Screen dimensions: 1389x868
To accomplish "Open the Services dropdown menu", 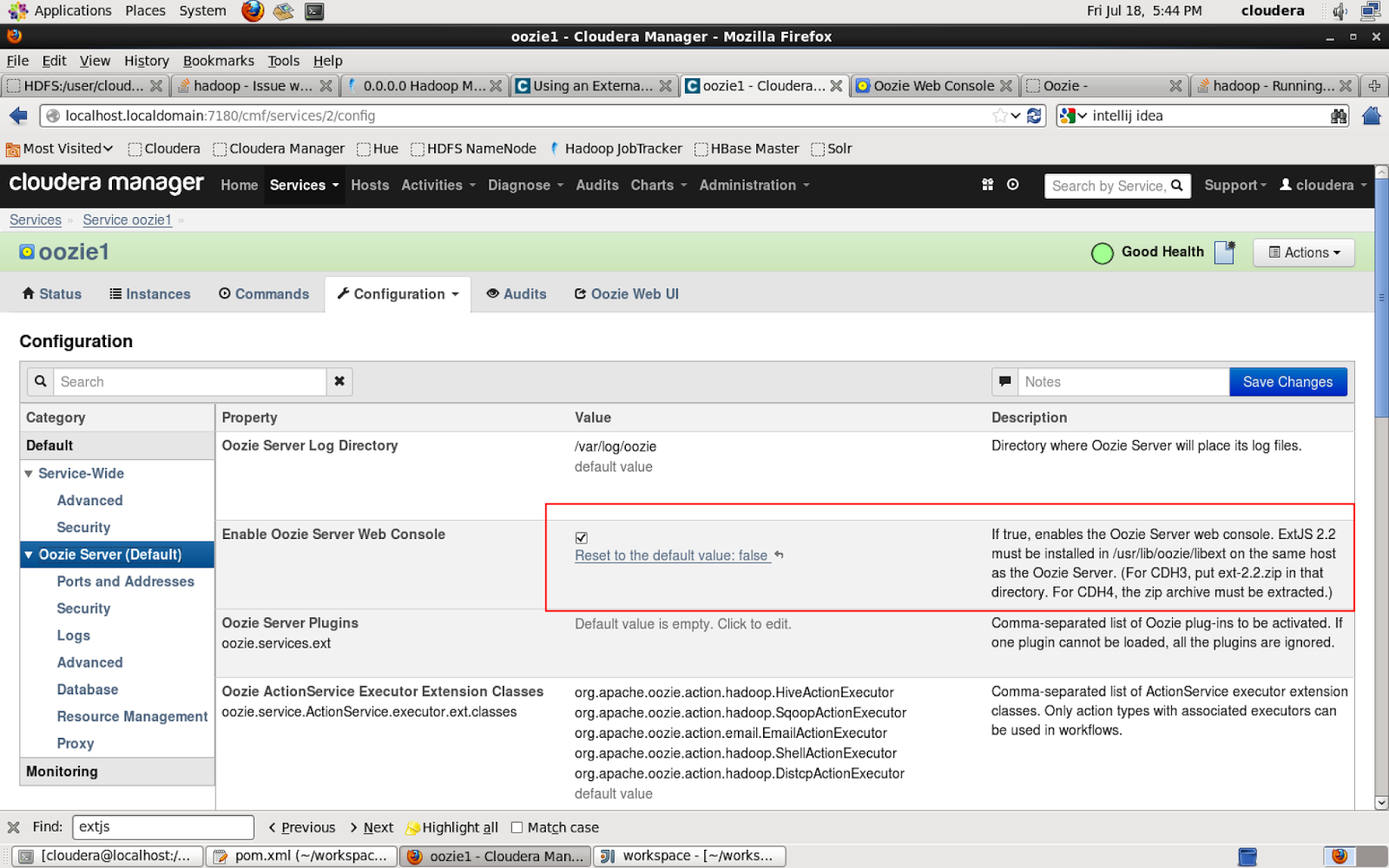I will (x=304, y=185).
